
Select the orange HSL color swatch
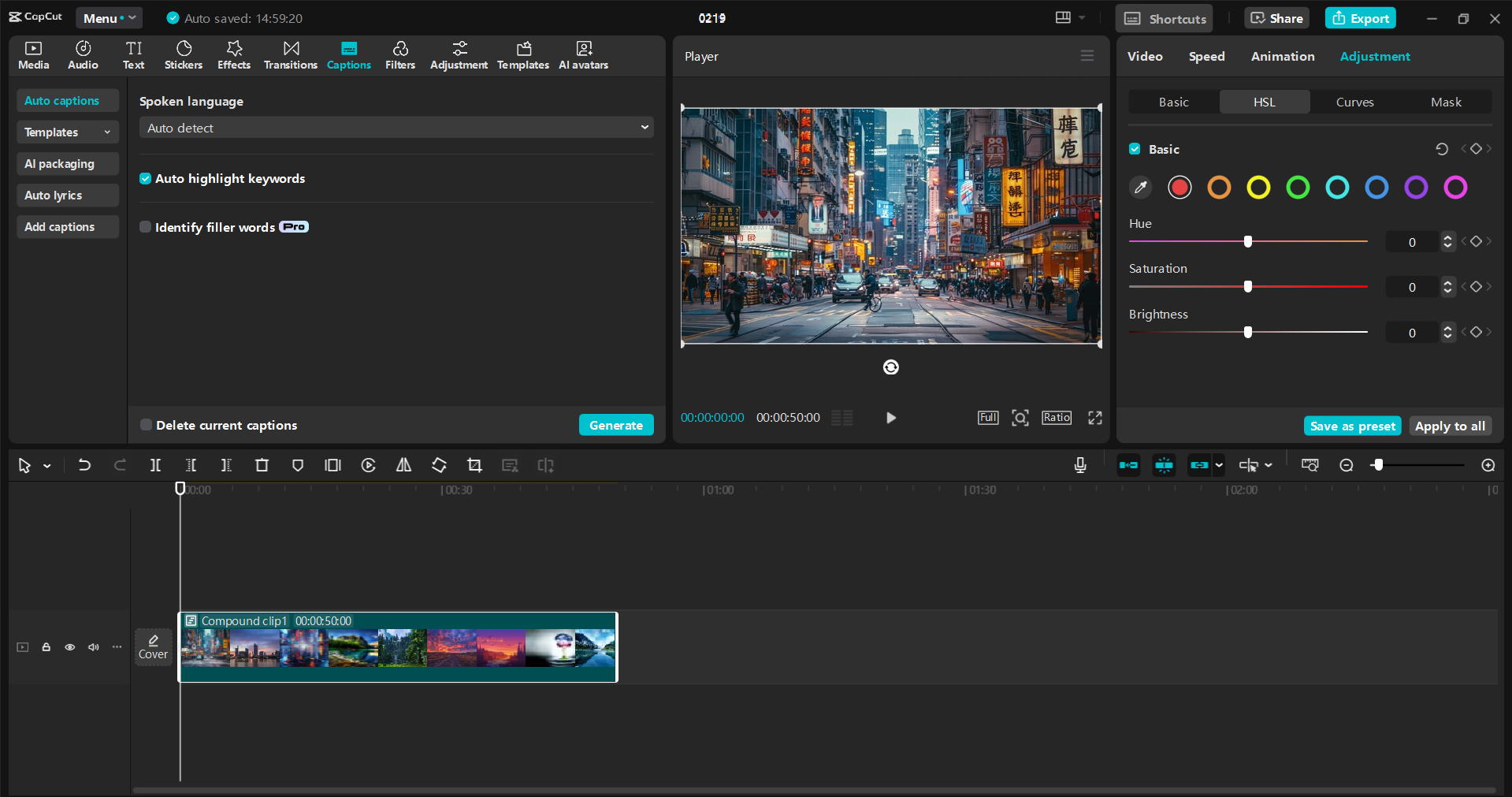point(1219,188)
